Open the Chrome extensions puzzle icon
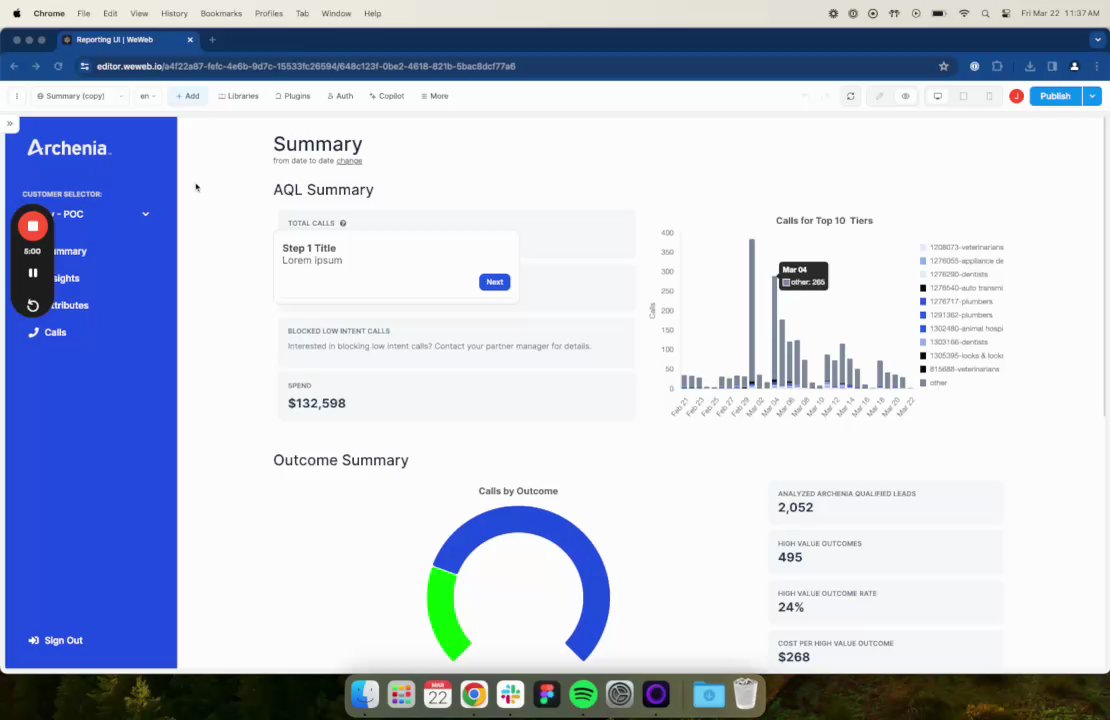Viewport: 1110px width, 720px height. 997,66
